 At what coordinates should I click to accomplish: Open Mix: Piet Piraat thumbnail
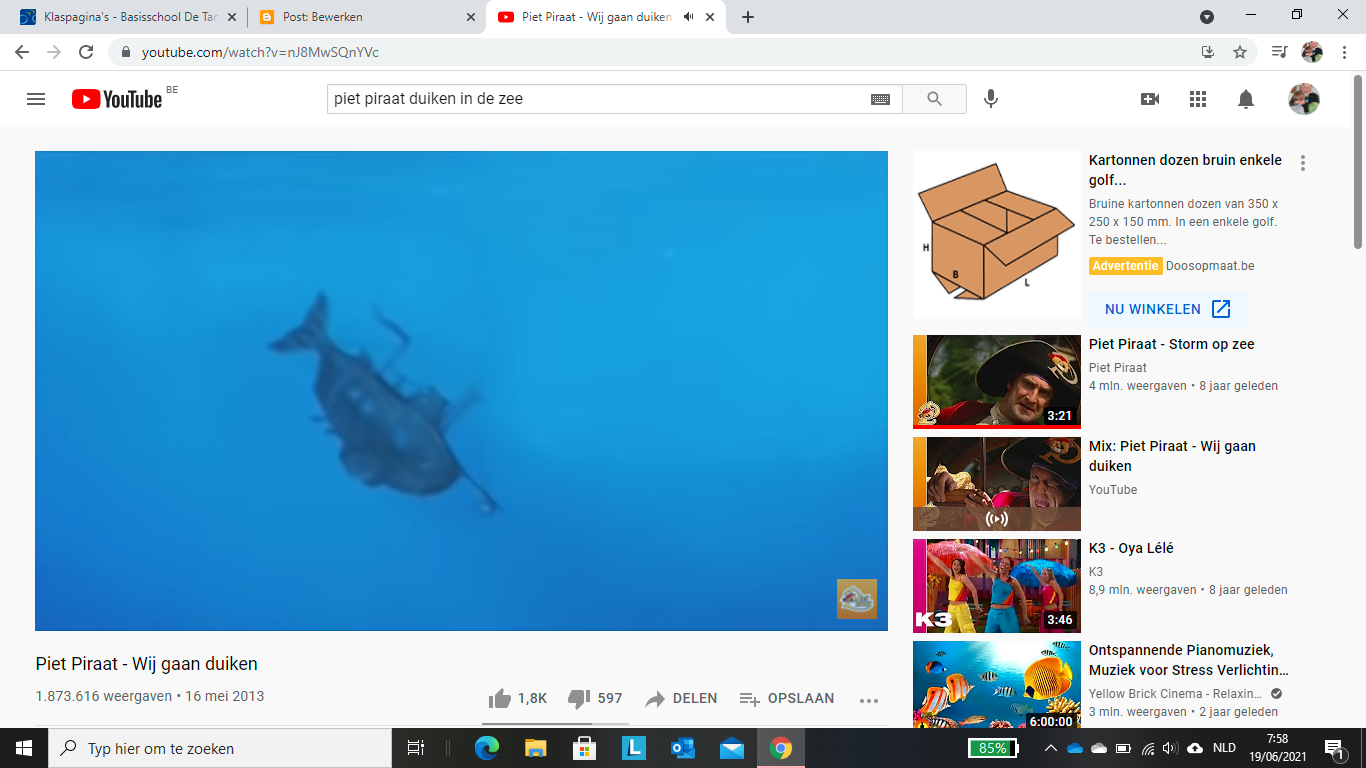click(x=997, y=484)
